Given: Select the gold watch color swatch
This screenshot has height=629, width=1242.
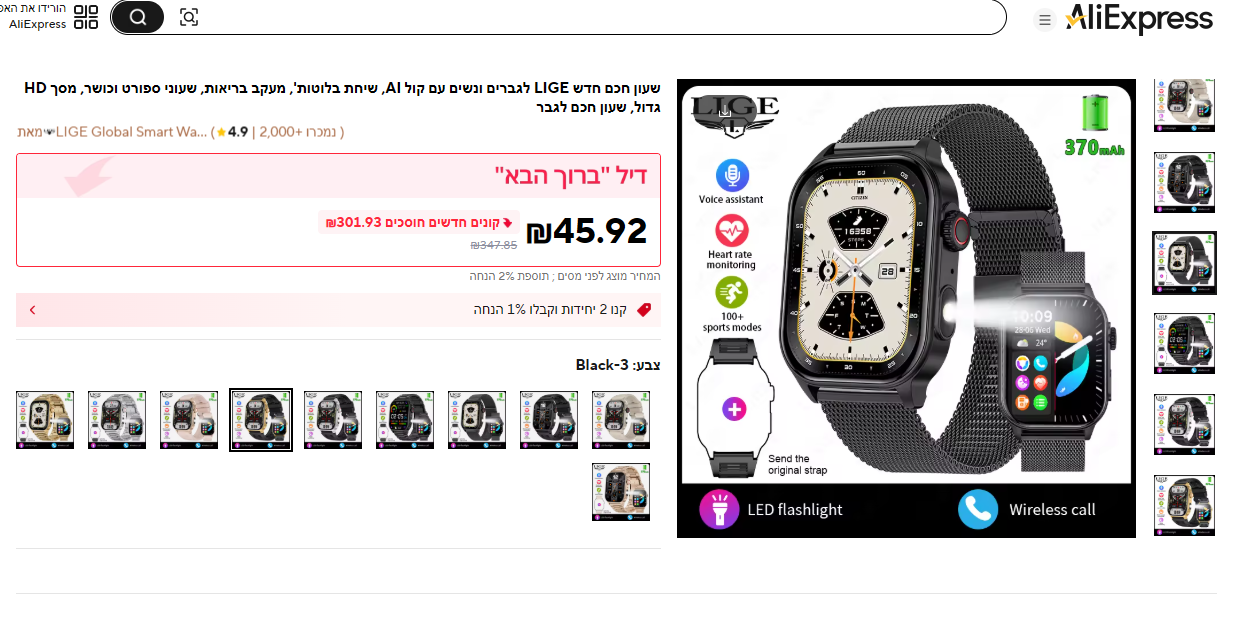Looking at the screenshot, I should pyautogui.click(x=45, y=420).
